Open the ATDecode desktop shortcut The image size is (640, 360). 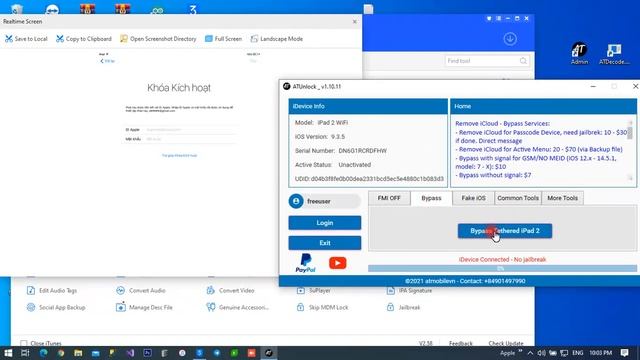(614, 54)
